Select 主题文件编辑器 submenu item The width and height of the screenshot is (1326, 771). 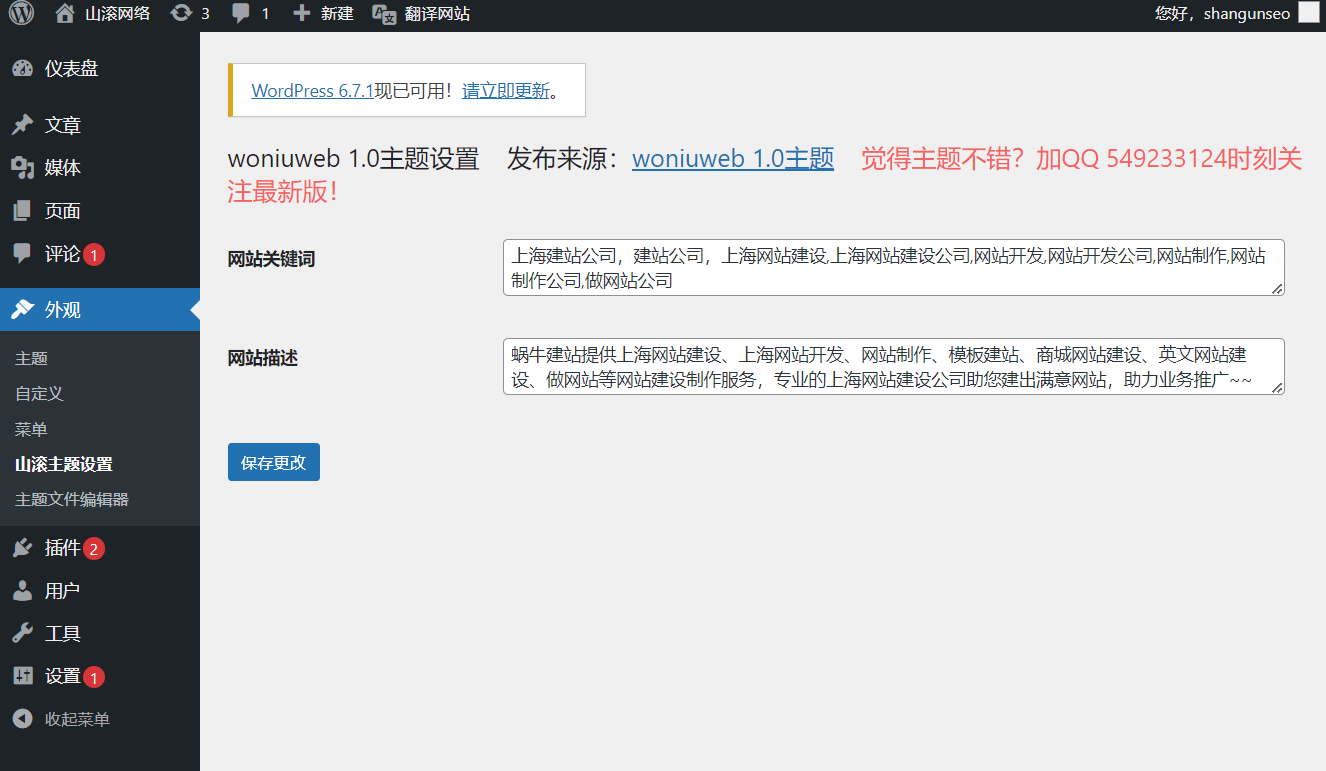pyautogui.click(x=72, y=499)
